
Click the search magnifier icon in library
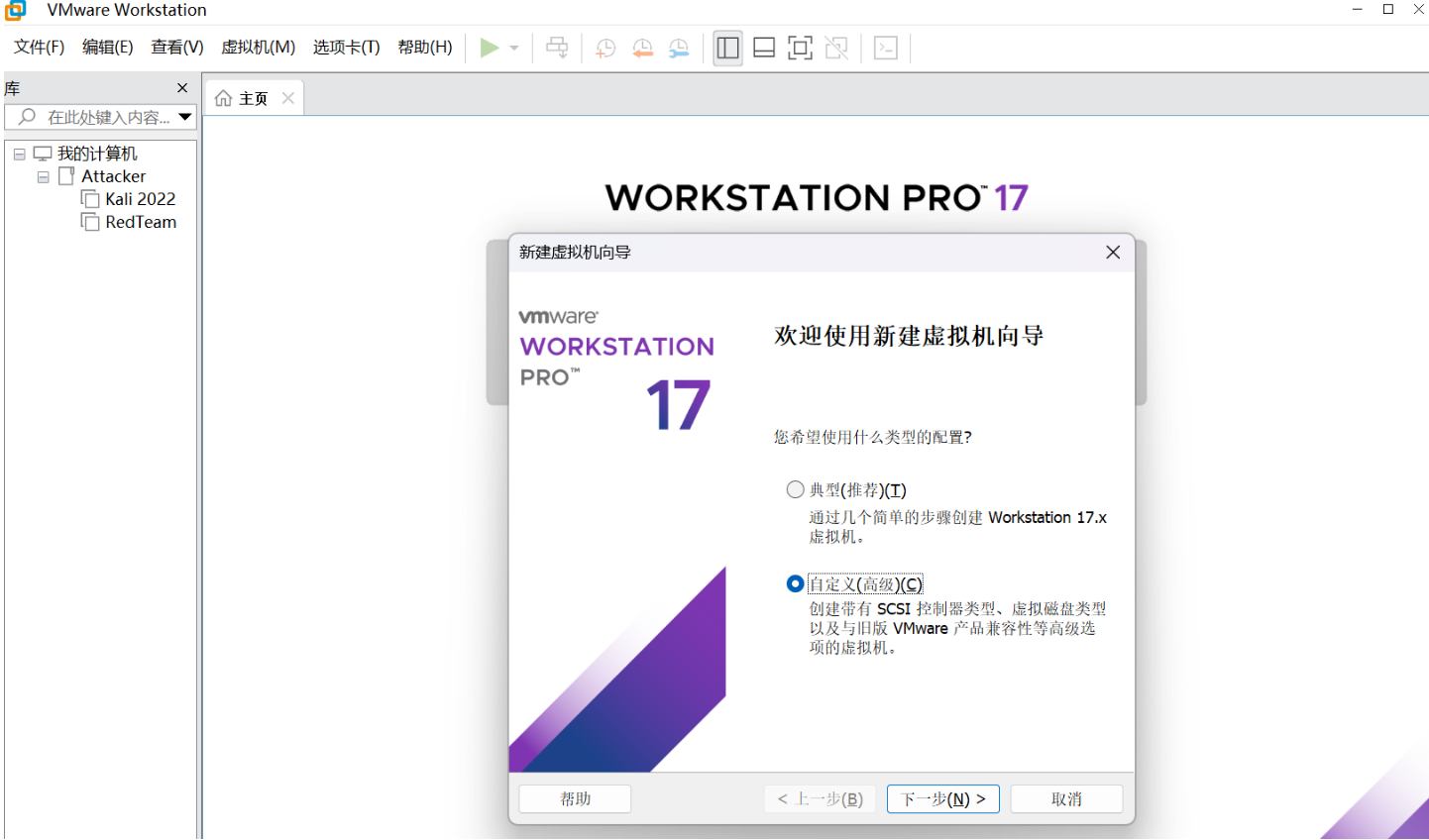28,117
